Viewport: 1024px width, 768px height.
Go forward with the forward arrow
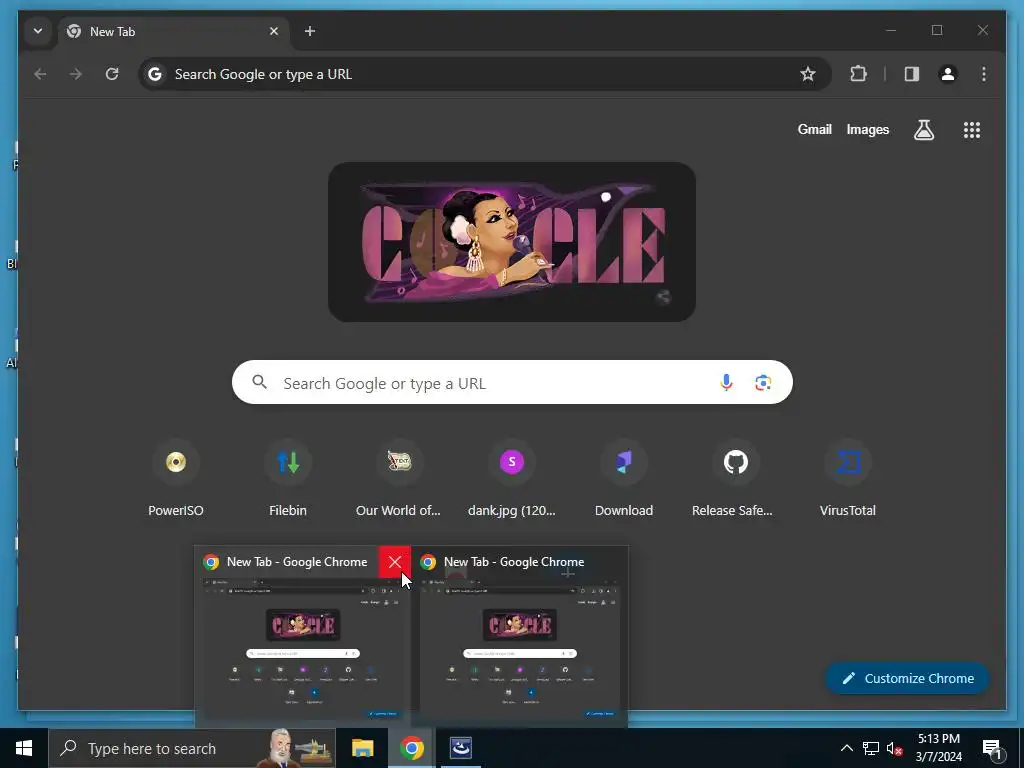(x=76, y=74)
